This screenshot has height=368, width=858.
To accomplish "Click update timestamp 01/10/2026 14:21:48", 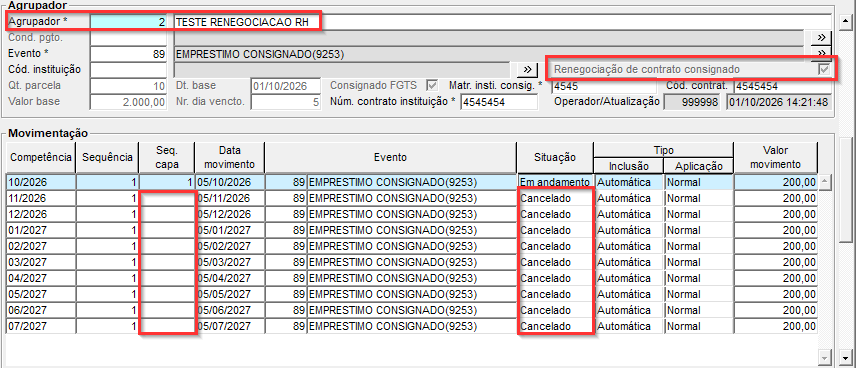I will (779, 102).
